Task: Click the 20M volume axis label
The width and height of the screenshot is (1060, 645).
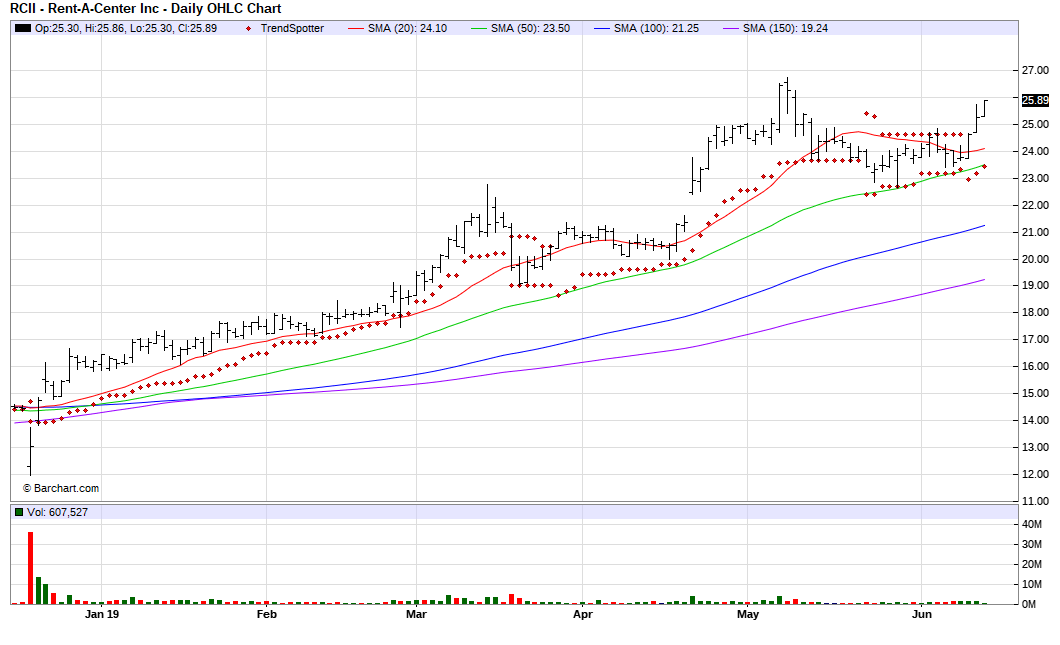Action: [x=1032, y=564]
